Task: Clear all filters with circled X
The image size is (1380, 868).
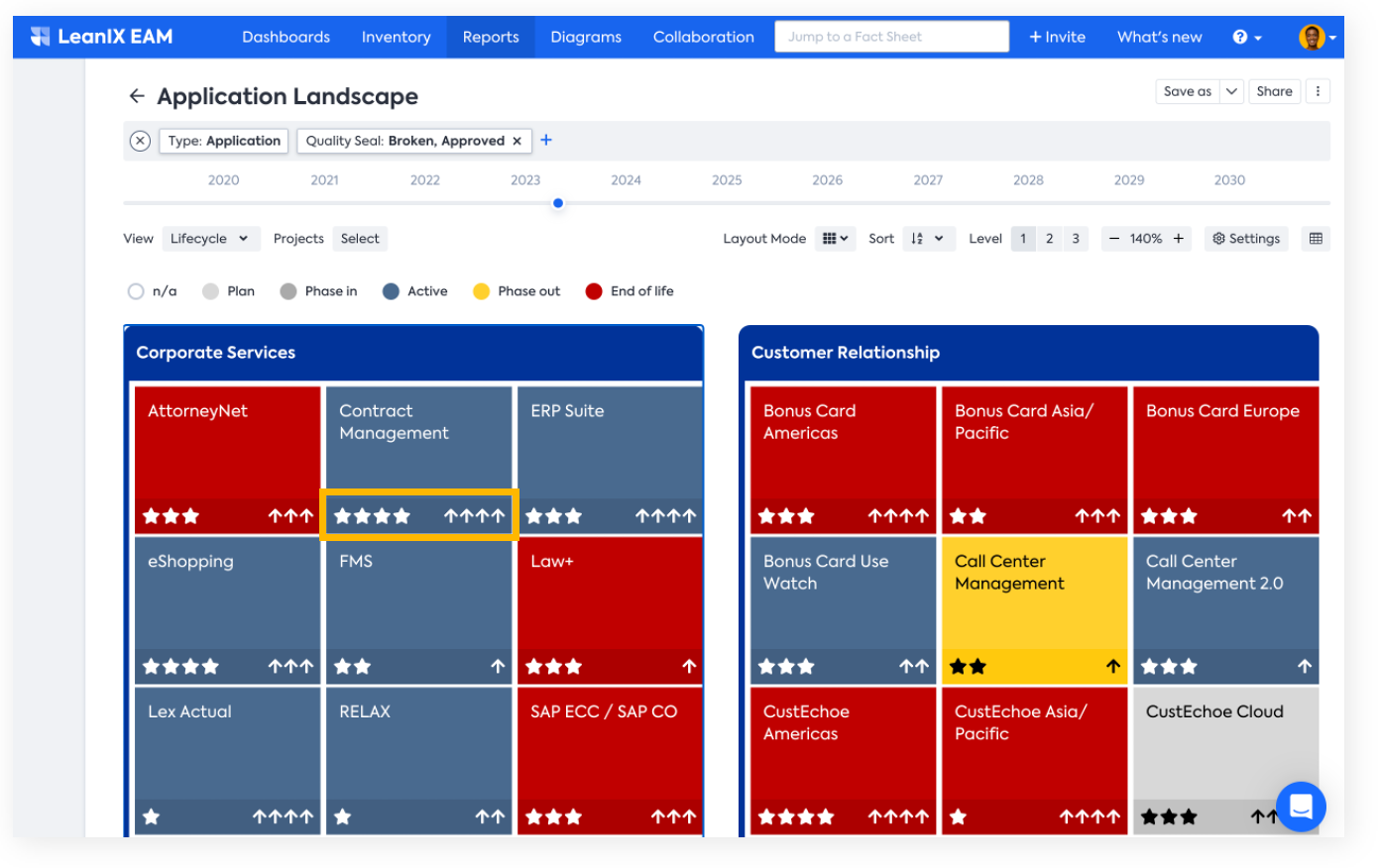Action: [141, 141]
